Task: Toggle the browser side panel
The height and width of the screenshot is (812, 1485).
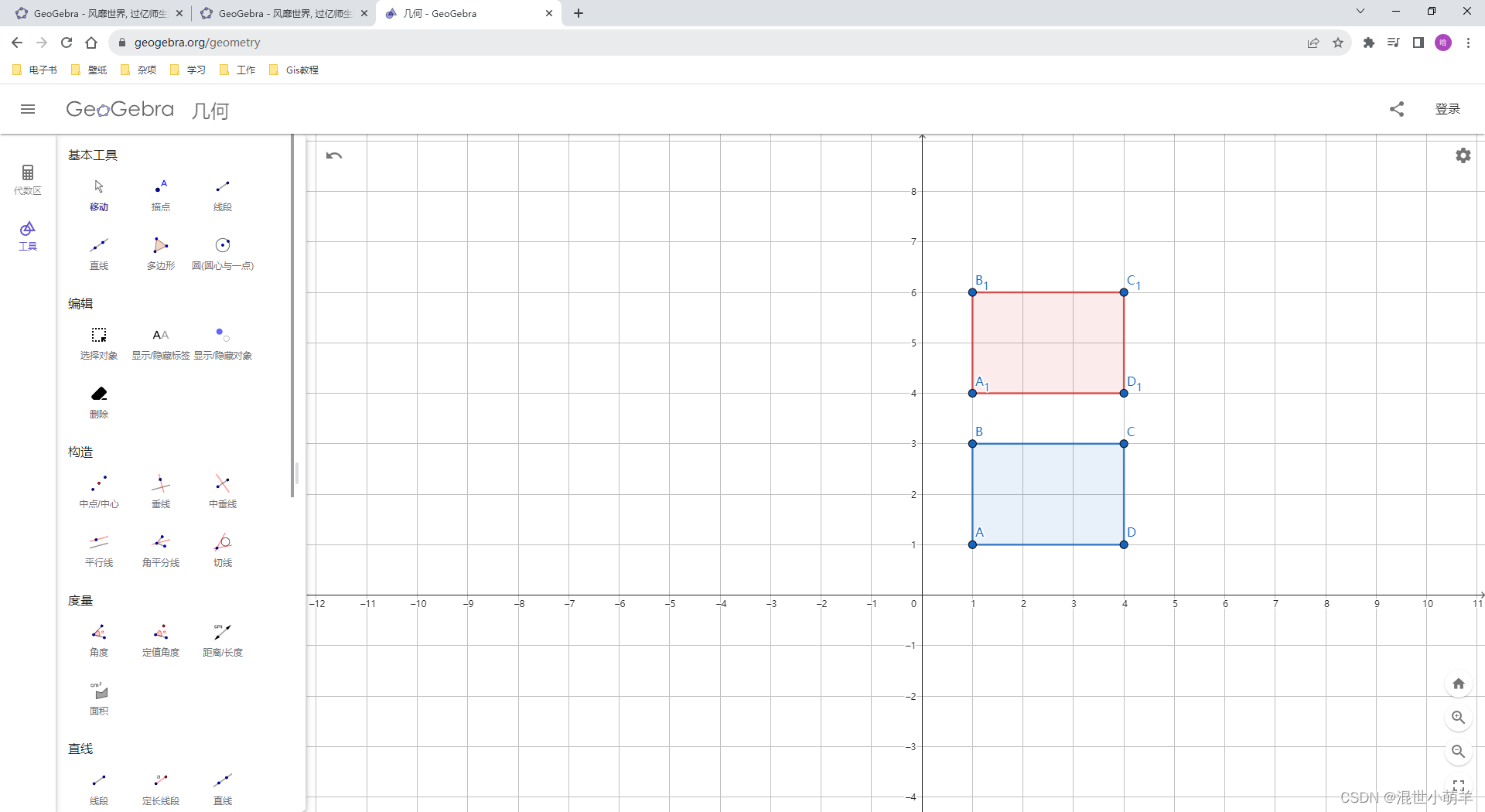Action: 1418,43
